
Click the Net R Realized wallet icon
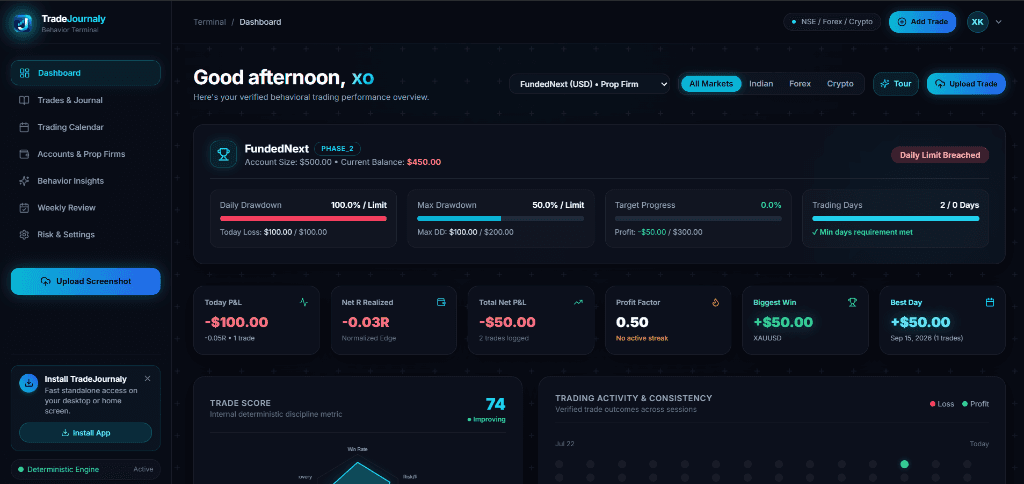point(441,302)
